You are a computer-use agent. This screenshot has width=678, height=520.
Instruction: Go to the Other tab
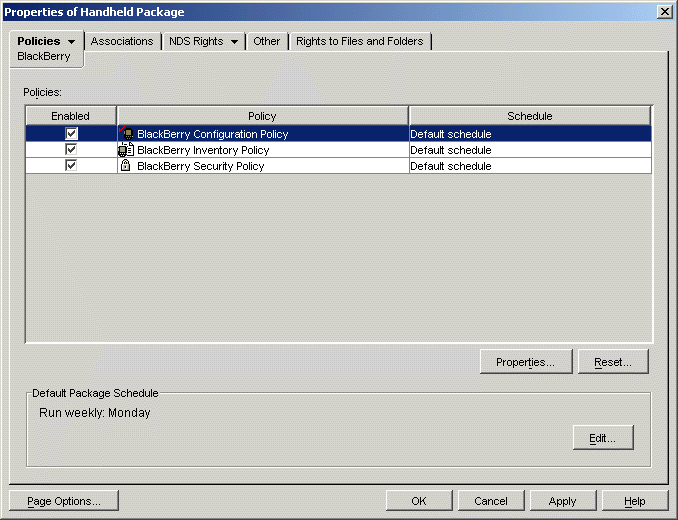coord(266,41)
